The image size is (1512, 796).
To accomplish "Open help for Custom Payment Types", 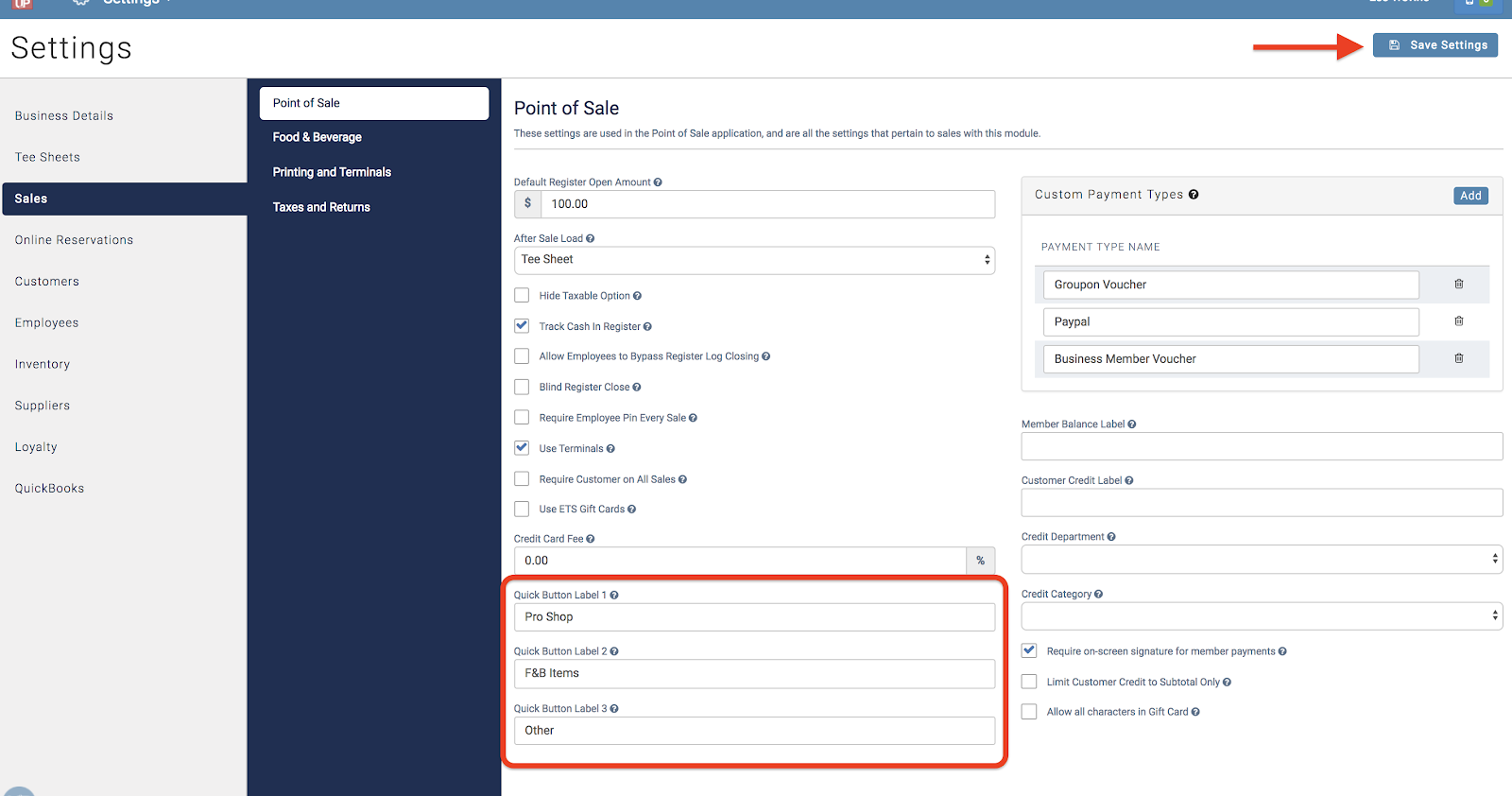I will pyautogui.click(x=1194, y=195).
